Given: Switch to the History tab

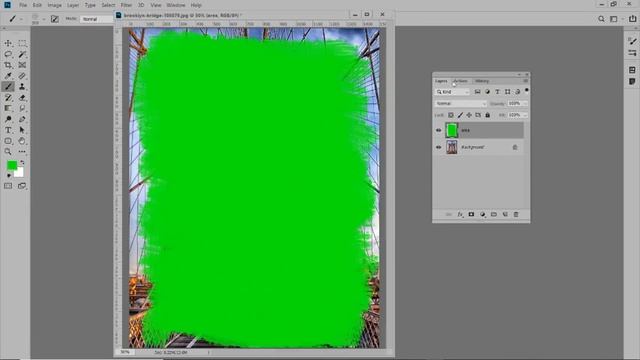Looking at the screenshot, I should pos(482,81).
